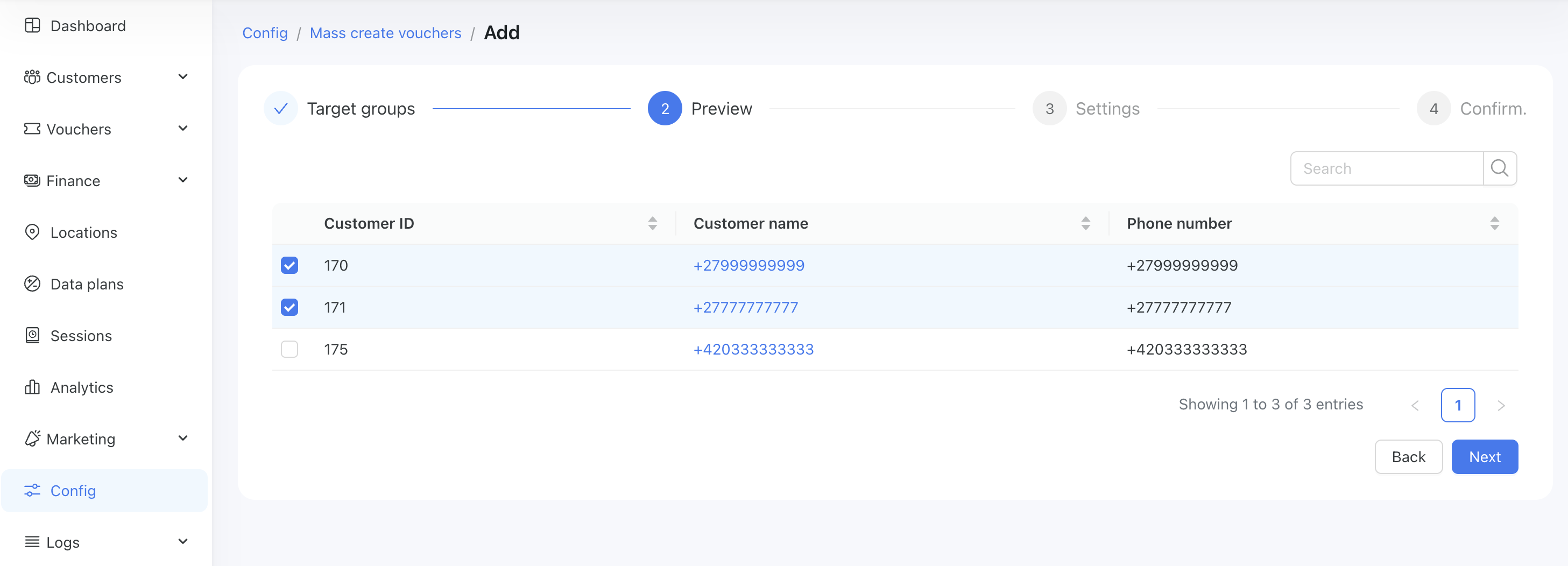This screenshot has width=1568, height=566.
Task: Click the Logs list icon
Action: pos(32,542)
